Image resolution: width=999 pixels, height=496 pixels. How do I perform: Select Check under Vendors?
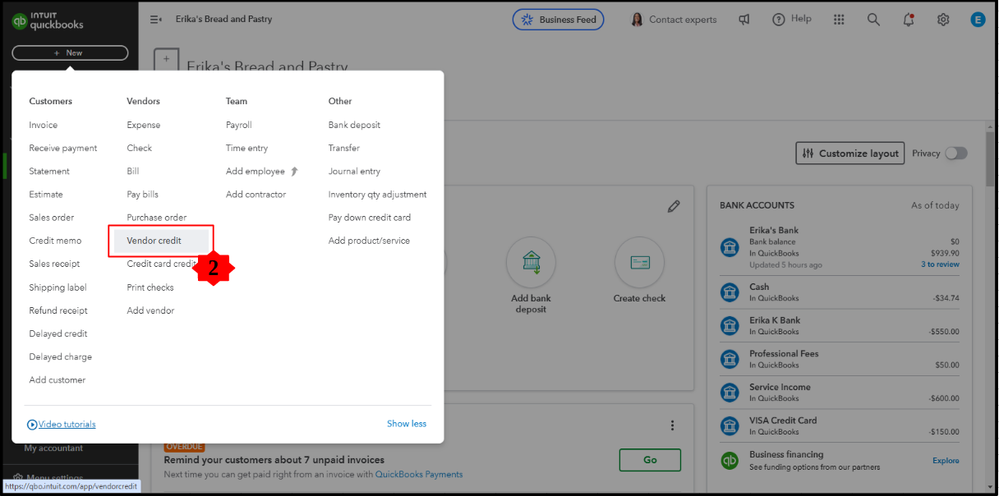click(x=140, y=148)
